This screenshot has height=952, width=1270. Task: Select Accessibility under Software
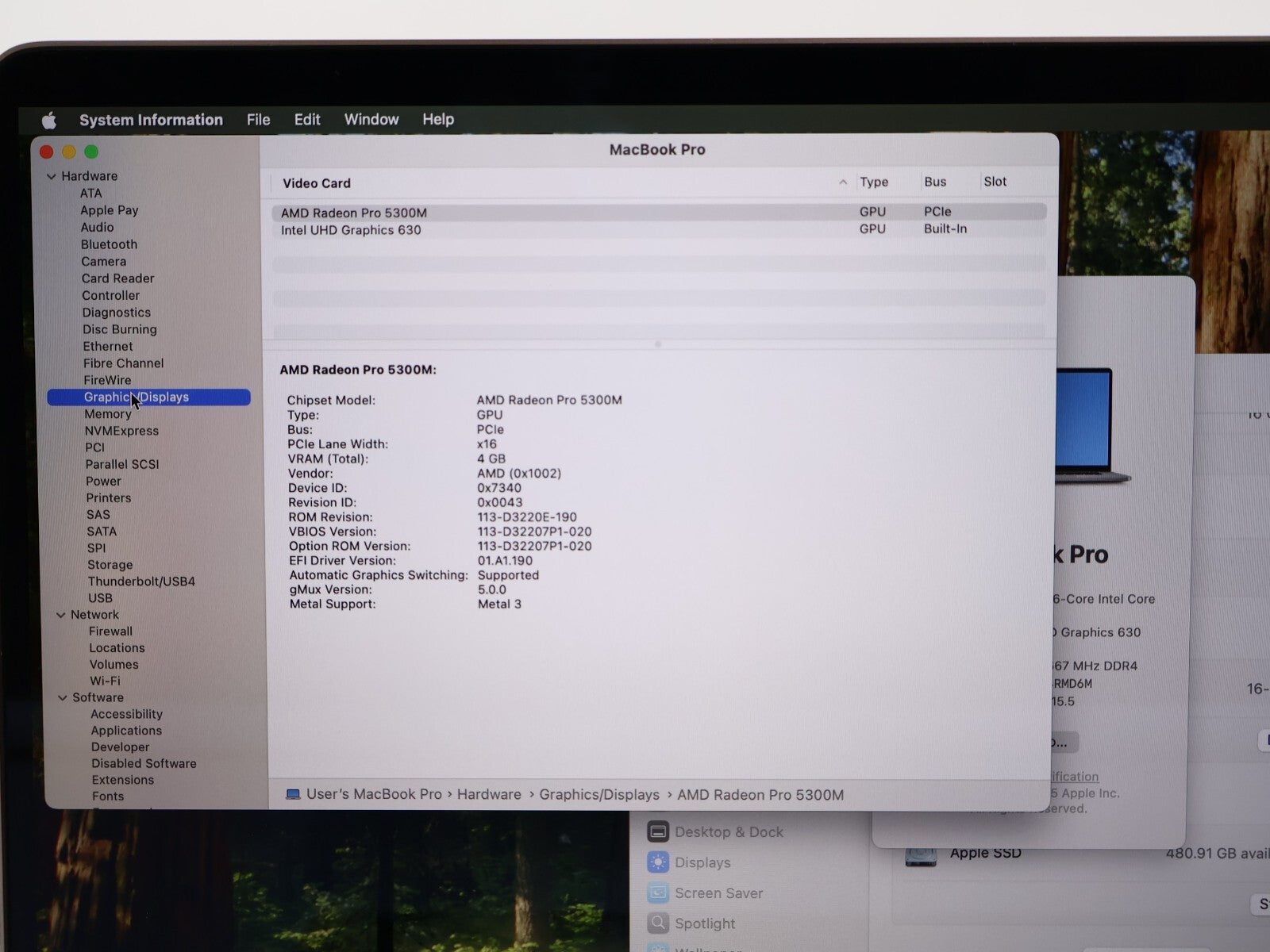tap(126, 714)
